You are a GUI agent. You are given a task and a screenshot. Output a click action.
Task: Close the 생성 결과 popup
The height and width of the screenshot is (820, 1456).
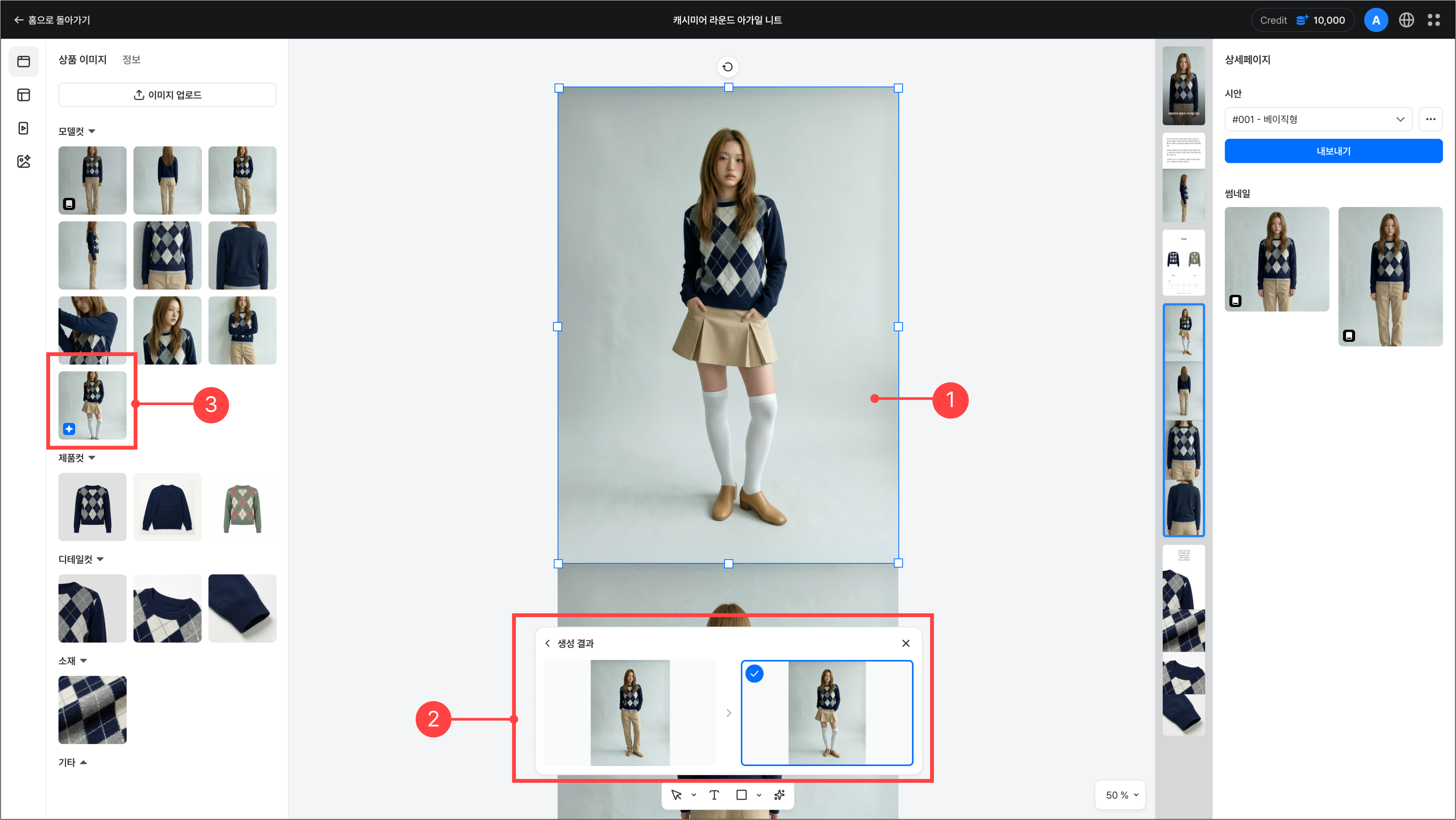point(906,643)
